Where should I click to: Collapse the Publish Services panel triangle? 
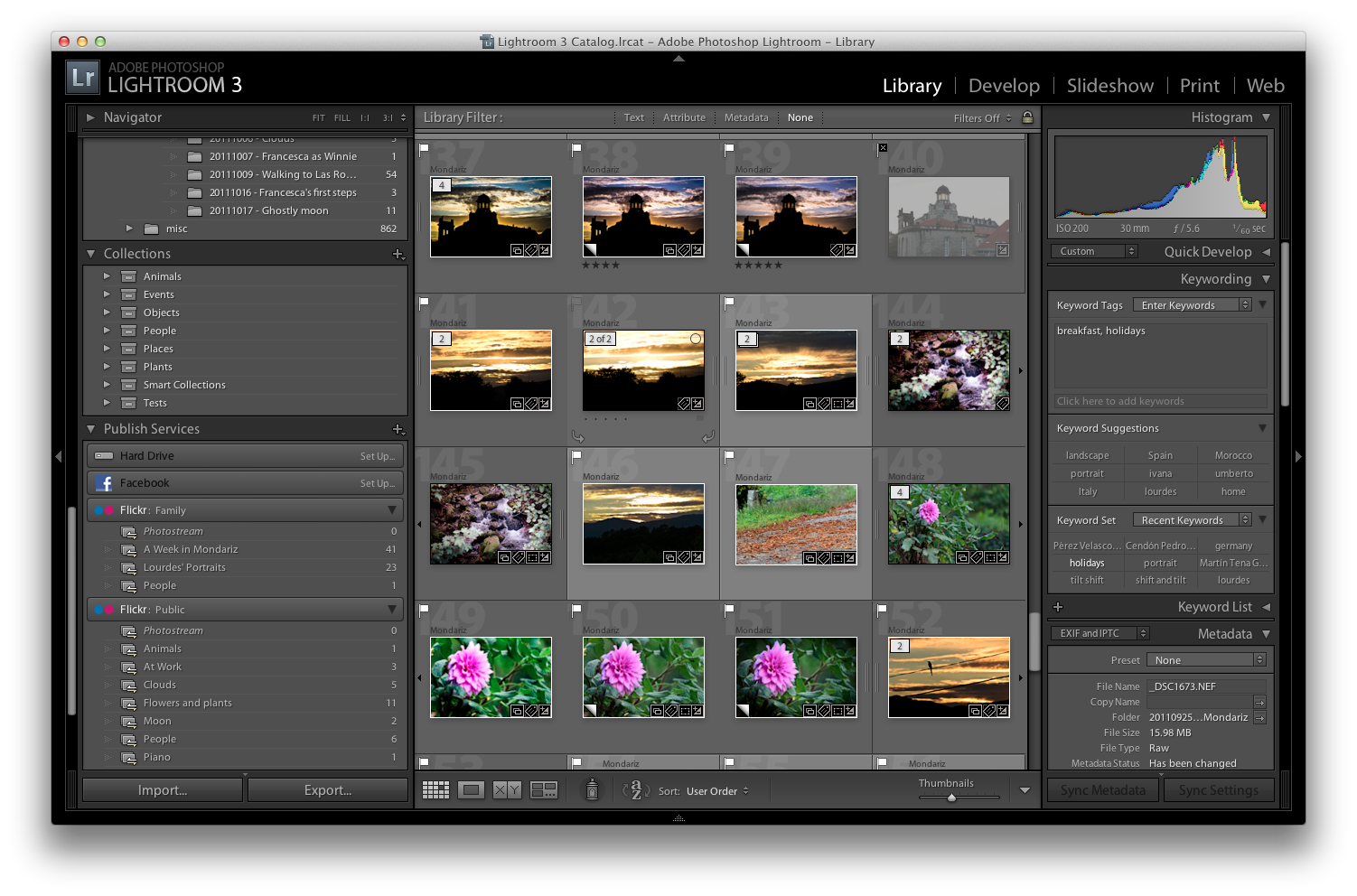[x=90, y=429]
